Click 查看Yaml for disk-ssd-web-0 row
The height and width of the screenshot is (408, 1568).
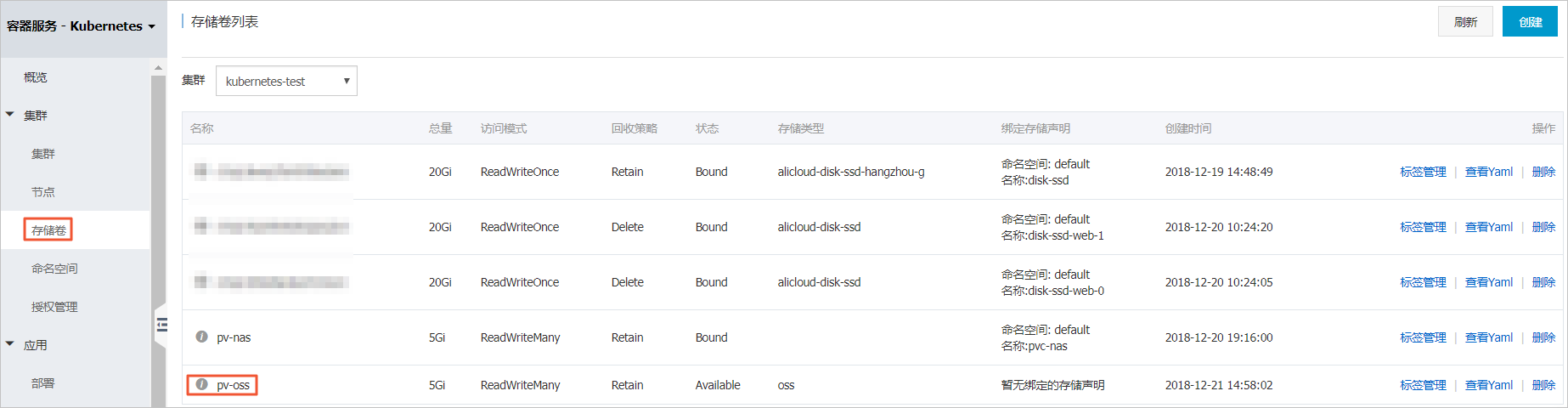1489,282
